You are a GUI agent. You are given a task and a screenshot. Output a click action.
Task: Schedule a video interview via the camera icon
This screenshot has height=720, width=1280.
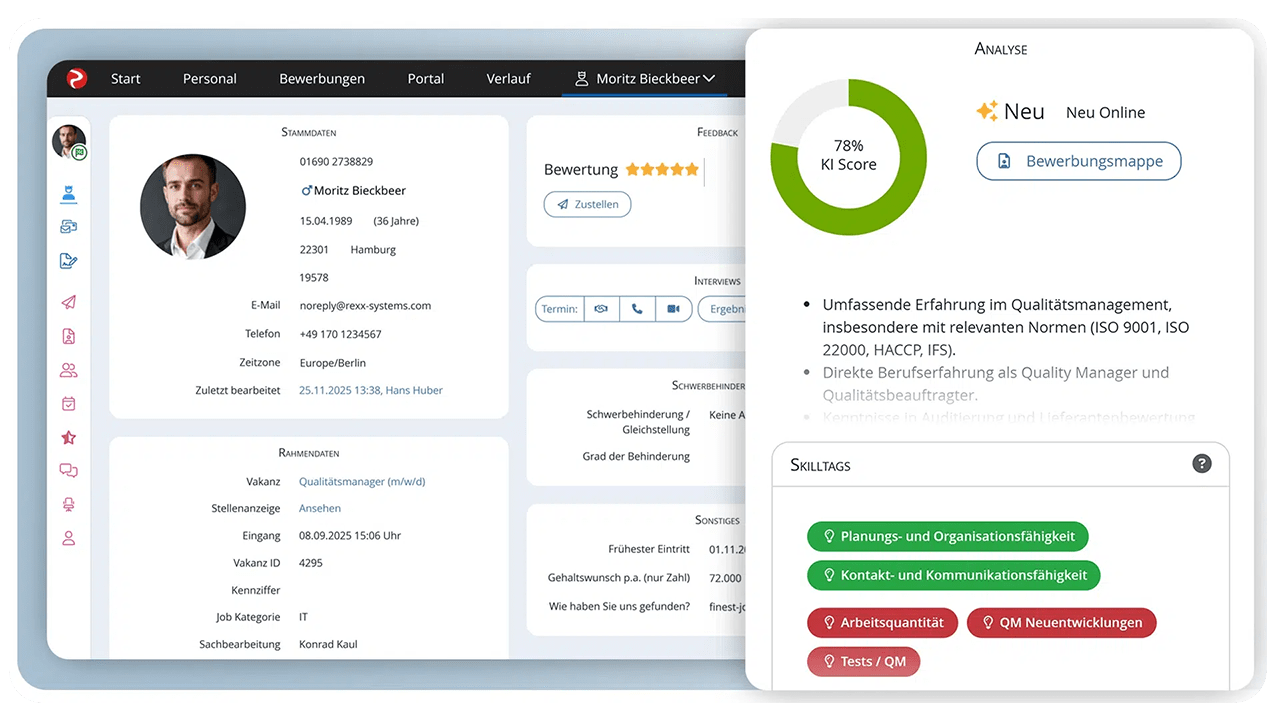coord(674,309)
